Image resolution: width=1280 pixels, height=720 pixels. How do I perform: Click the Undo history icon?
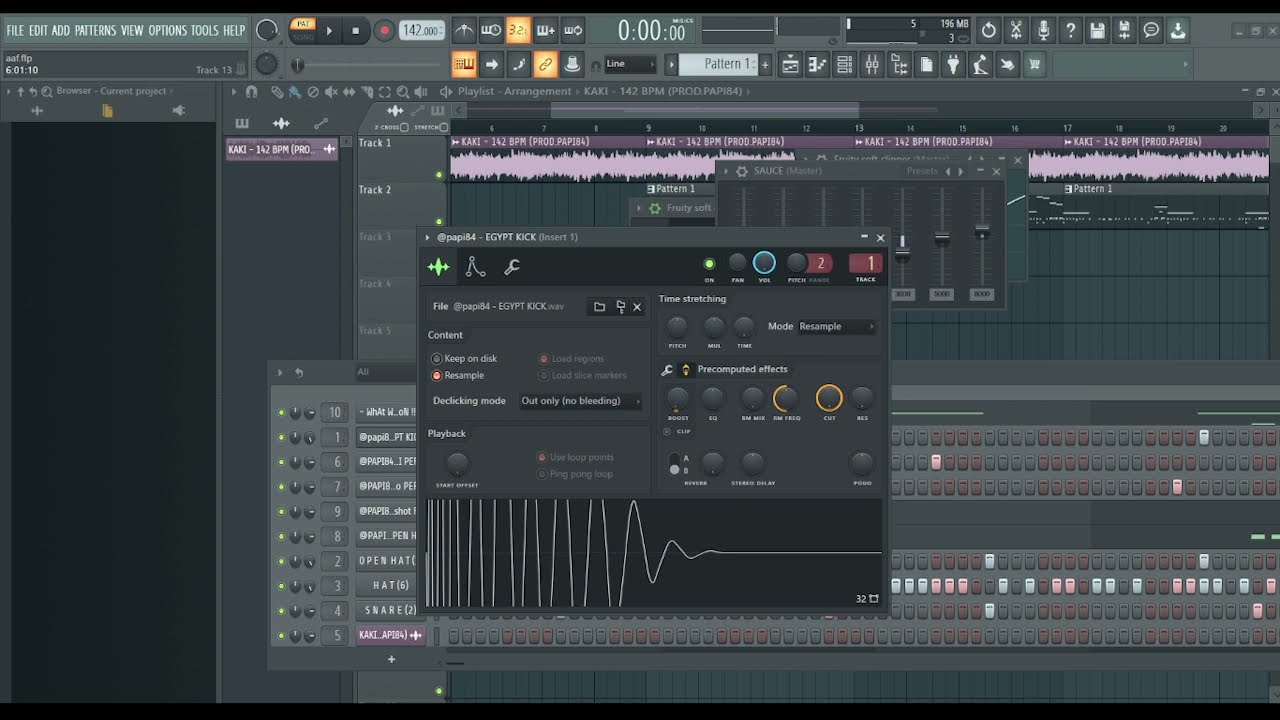tap(989, 30)
